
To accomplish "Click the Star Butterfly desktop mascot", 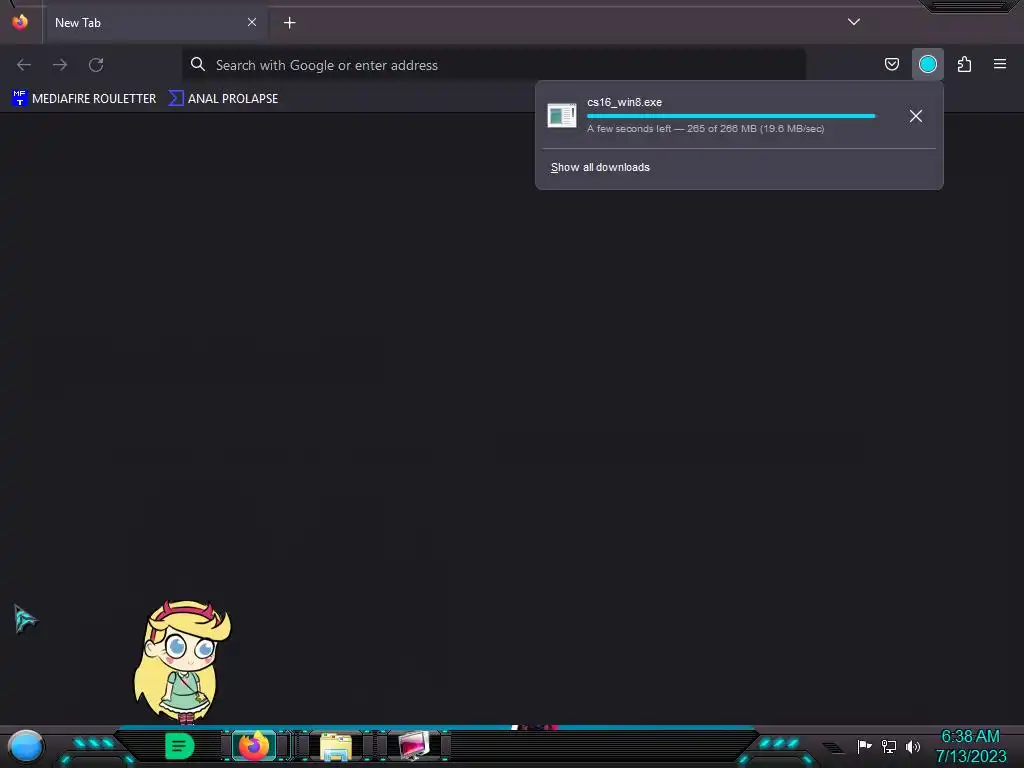I will tap(182, 662).
